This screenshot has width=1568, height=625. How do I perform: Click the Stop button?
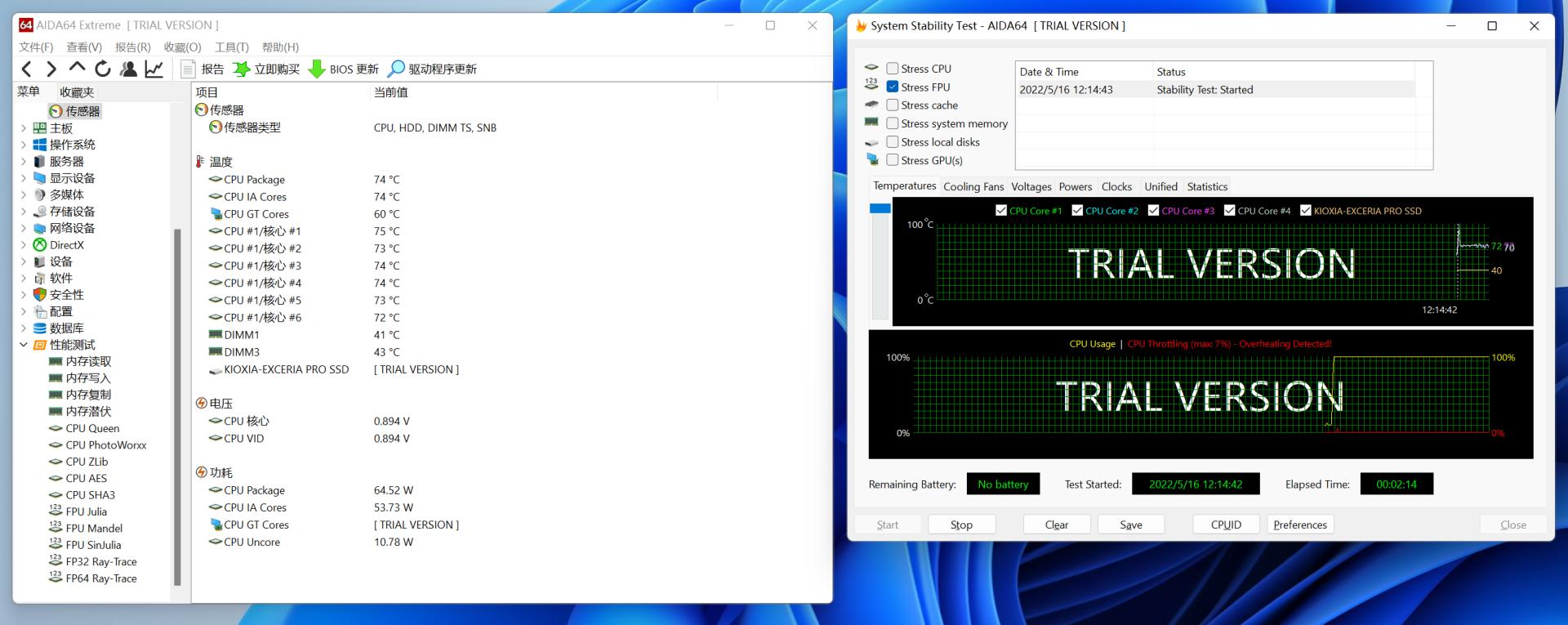point(961,525)
